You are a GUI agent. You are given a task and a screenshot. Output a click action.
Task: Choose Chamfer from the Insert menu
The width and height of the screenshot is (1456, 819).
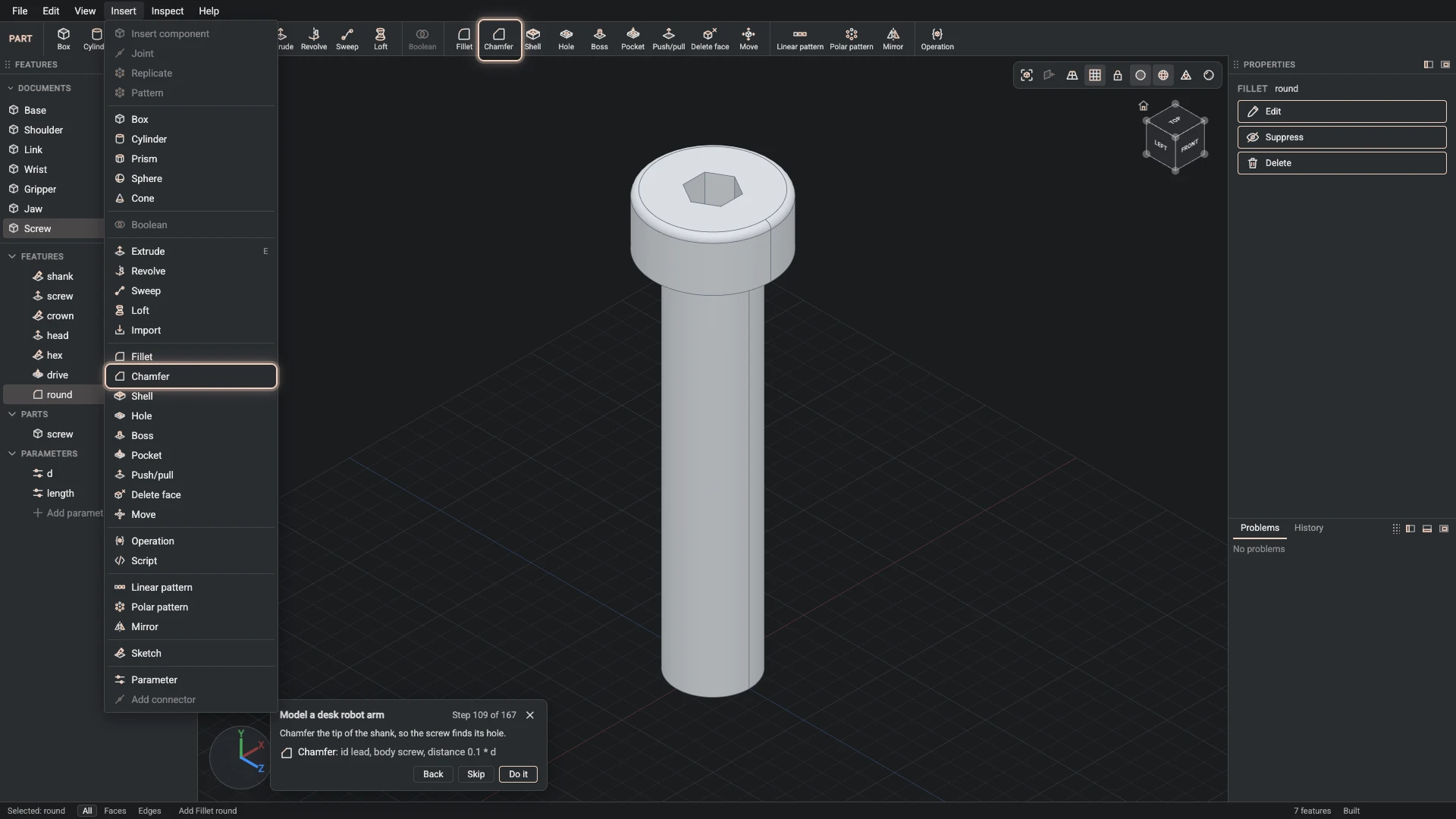[191, 376]
